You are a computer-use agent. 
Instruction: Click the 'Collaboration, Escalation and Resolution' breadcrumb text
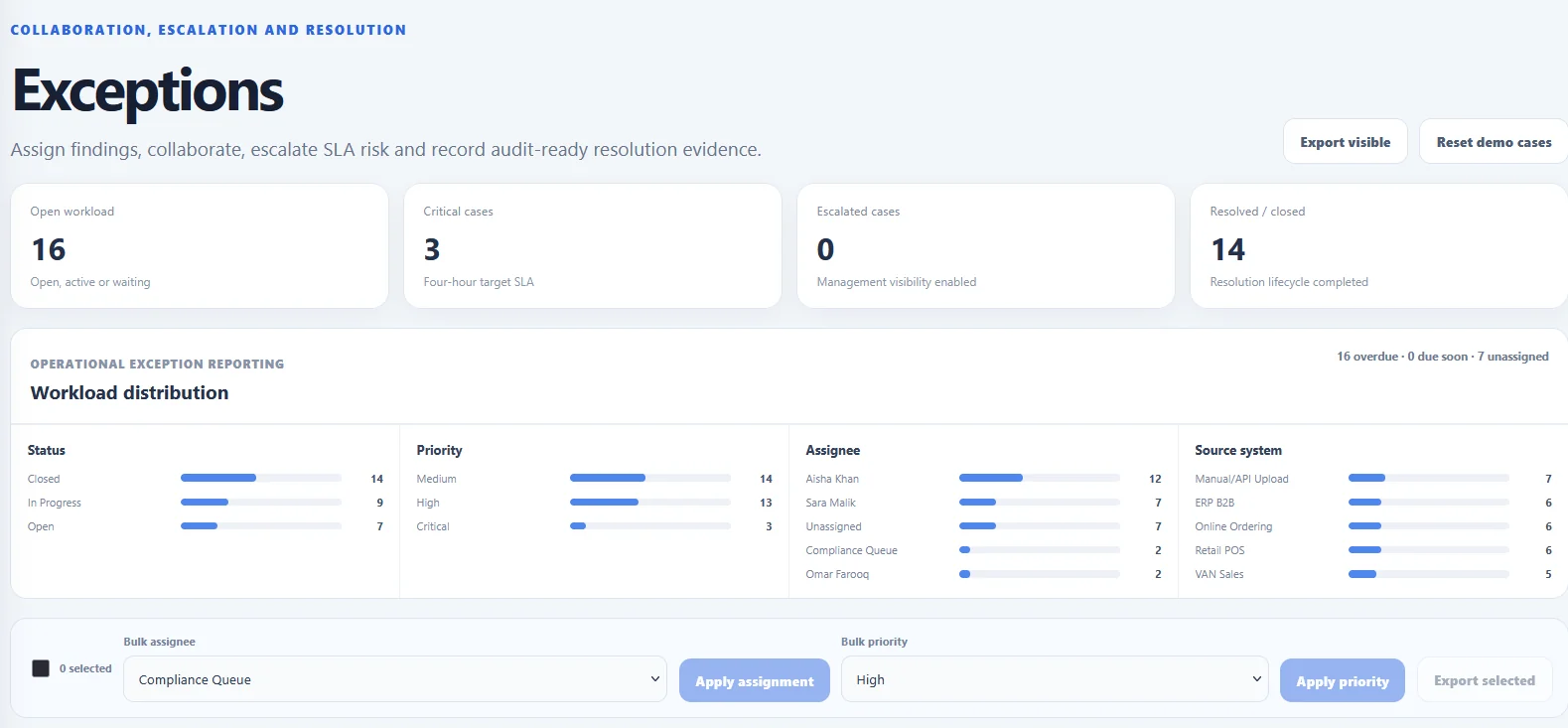click(209, 30)
